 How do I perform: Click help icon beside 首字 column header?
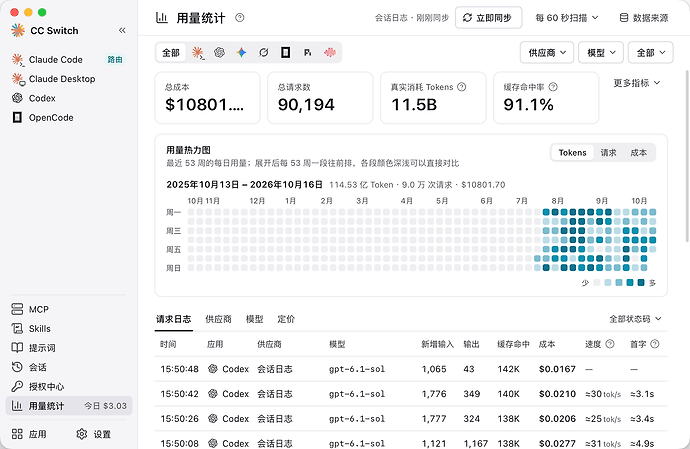tap(655, 344)
